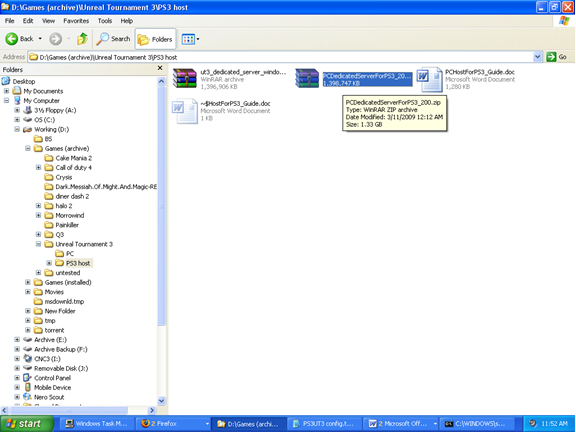Open the Help menu
Image resolution: width=576 pixels, height=433 pixels.
point(127,21)
